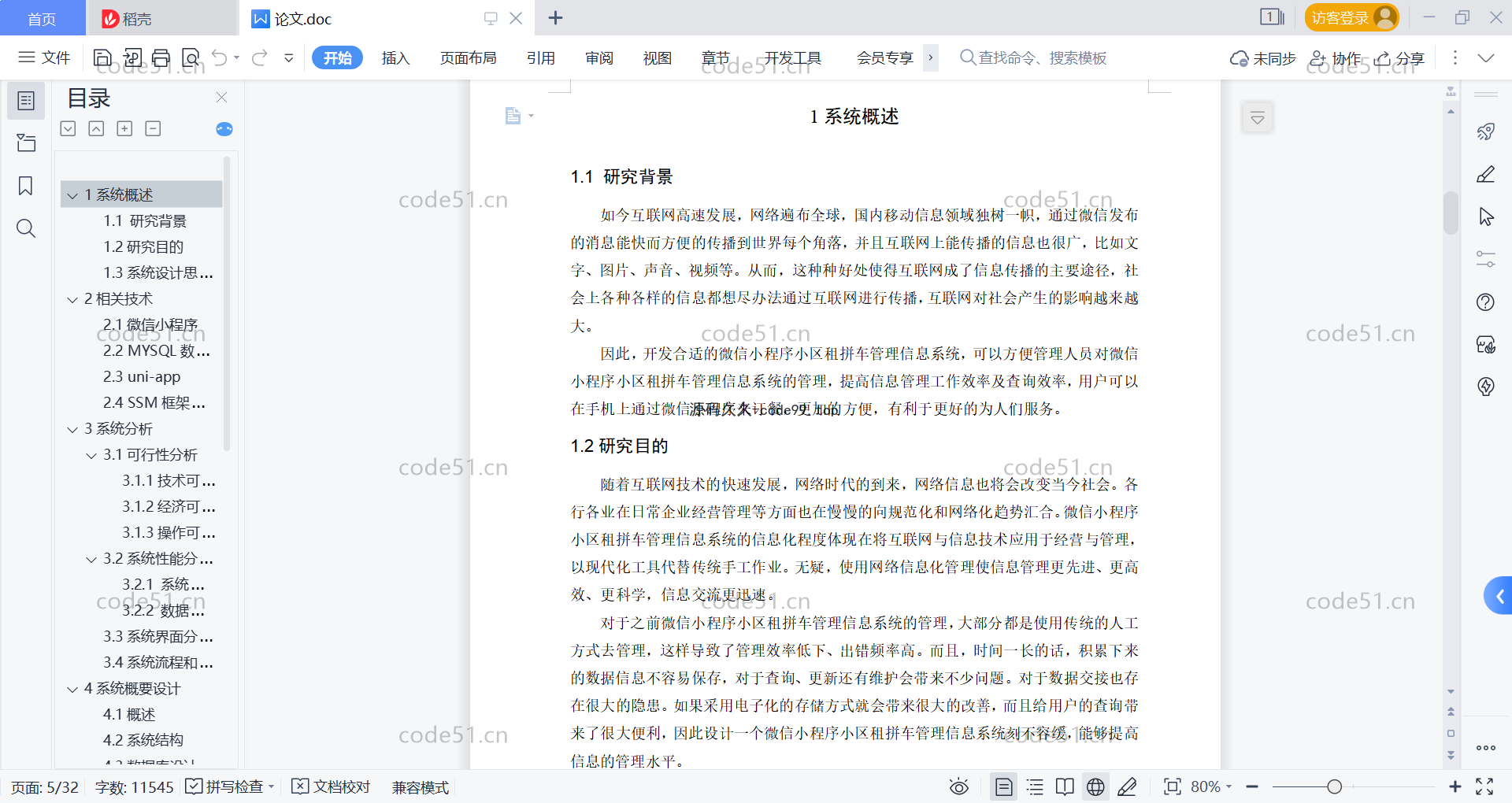1512x803 pixels.
Task: Open the quick access toolbar dropdown arrow
Action: [x=289, y=57]
